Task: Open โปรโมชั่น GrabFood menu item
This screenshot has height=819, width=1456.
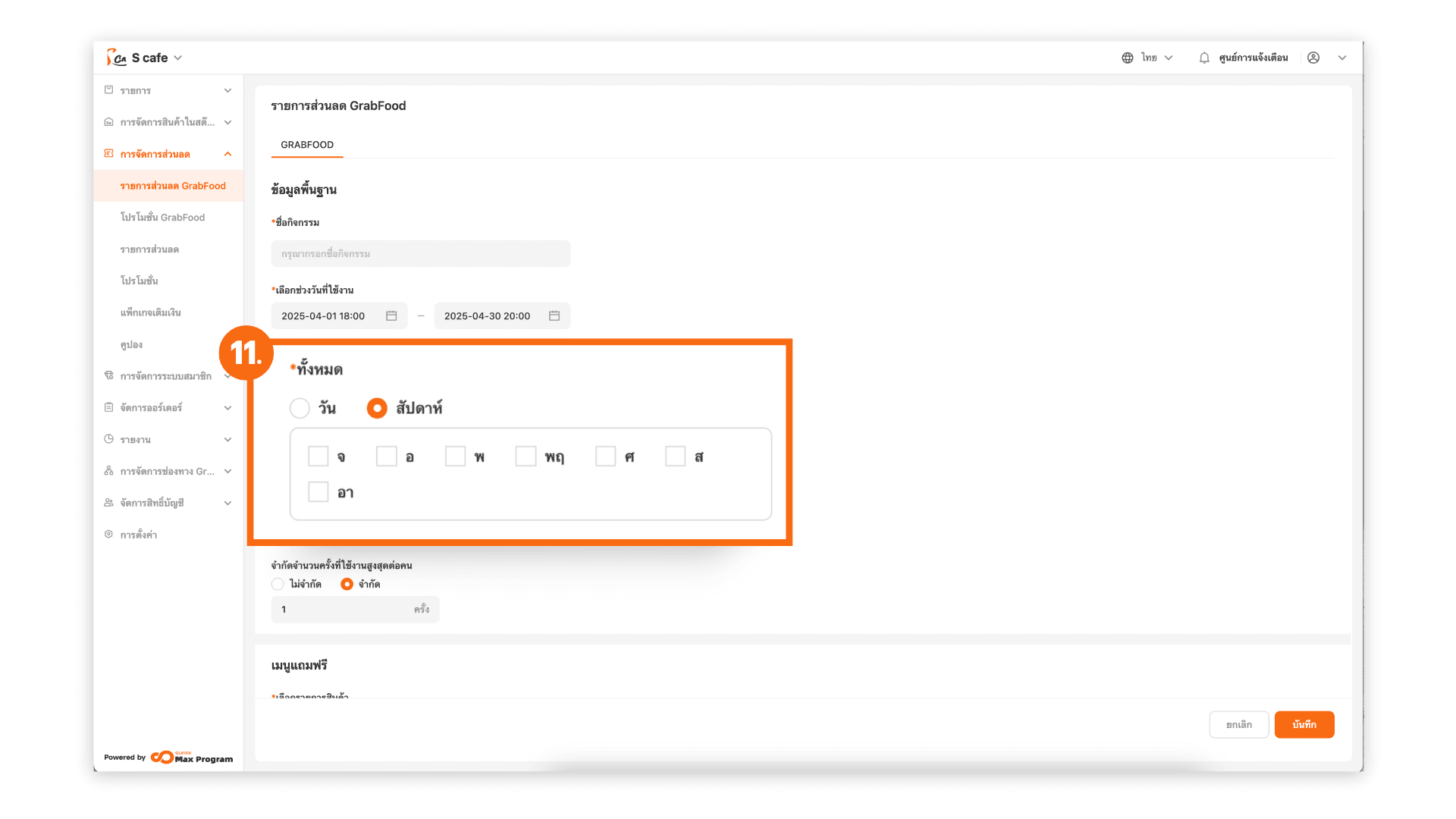Action: coord(162,218)
